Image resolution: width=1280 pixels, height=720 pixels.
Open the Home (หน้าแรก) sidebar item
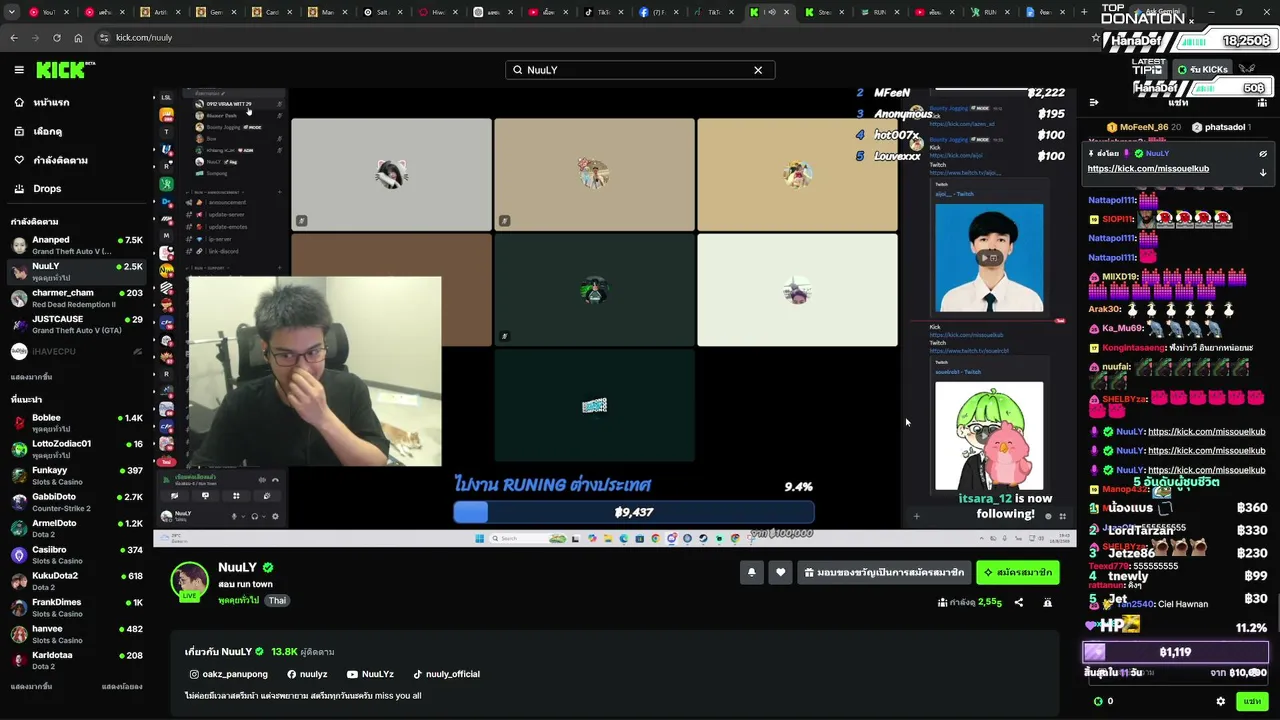75,103
